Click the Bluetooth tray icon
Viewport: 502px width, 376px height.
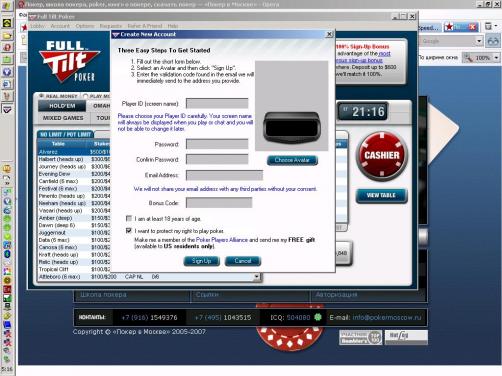click(x=7, y=254)
